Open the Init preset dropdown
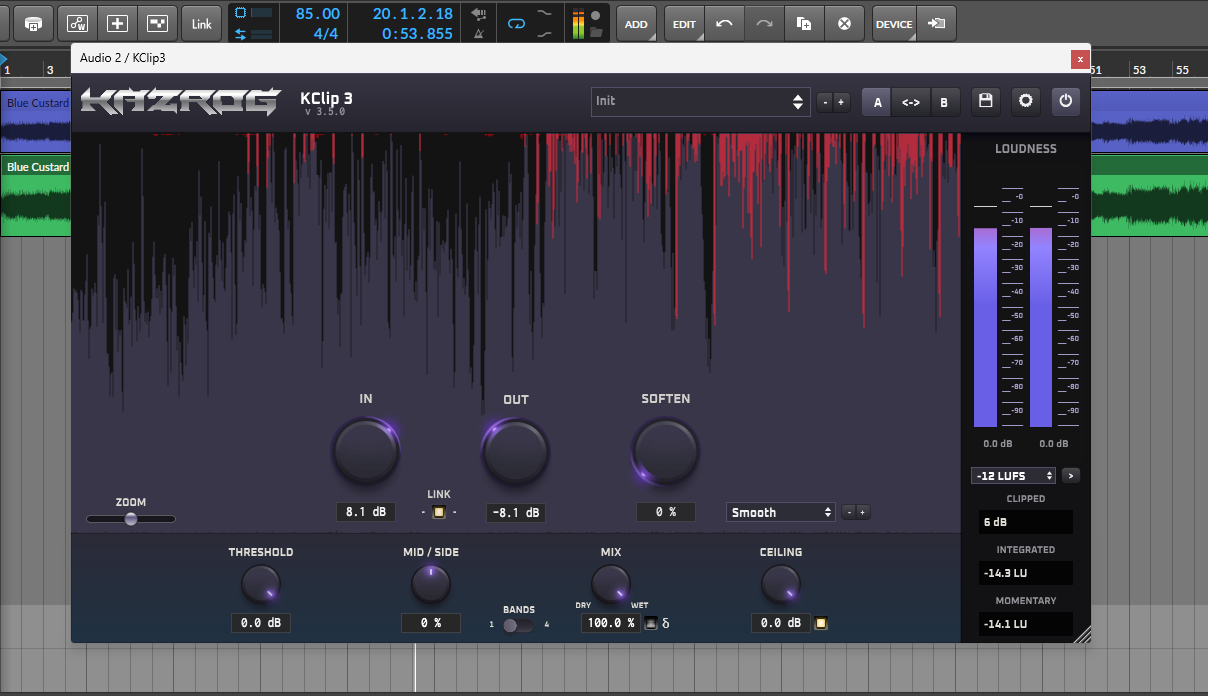Viewport: 1208px width, 696px height. click(x=700, y=101)
